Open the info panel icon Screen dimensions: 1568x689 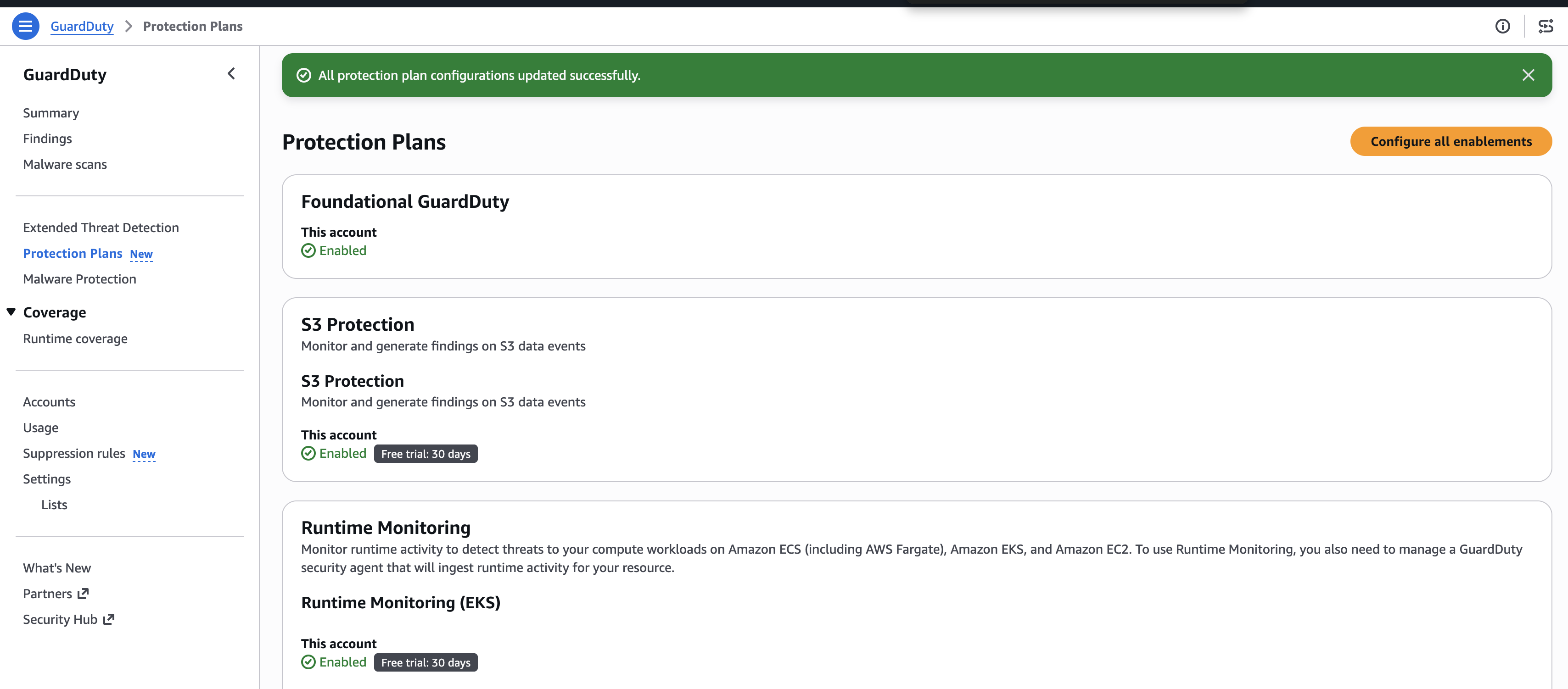1502,26
